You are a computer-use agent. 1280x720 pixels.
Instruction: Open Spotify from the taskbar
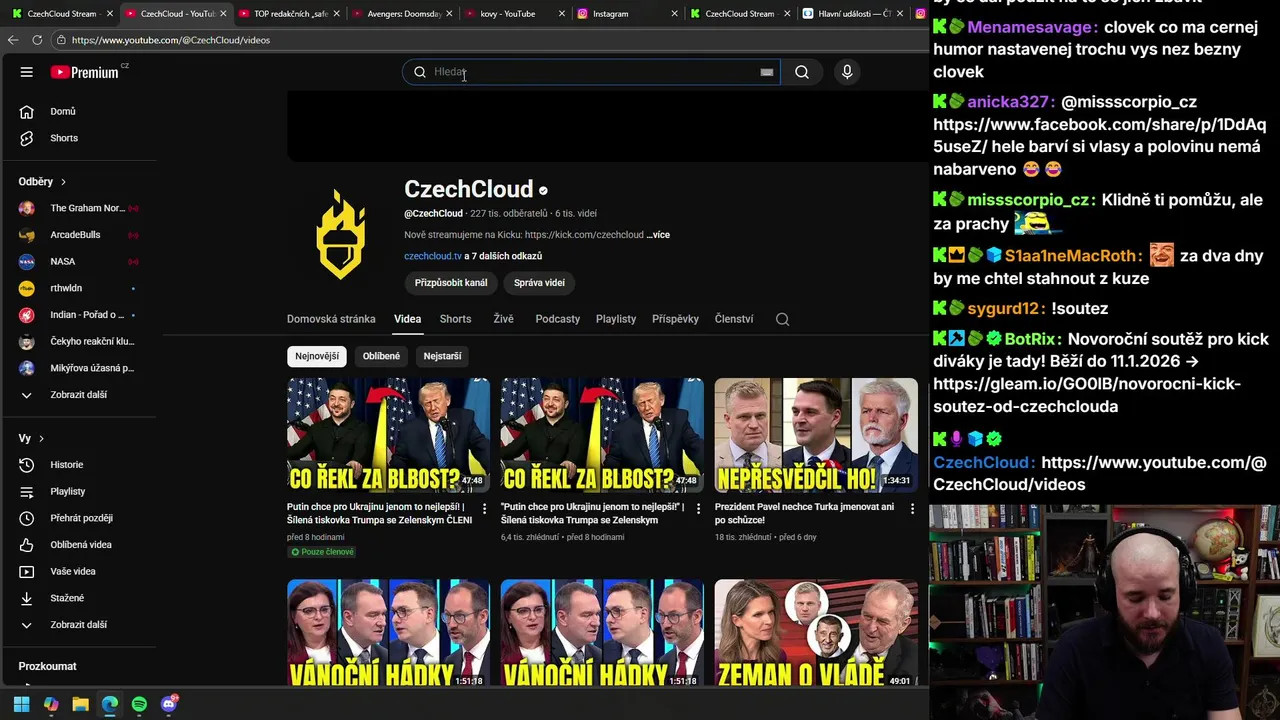[x=139, y=704]
